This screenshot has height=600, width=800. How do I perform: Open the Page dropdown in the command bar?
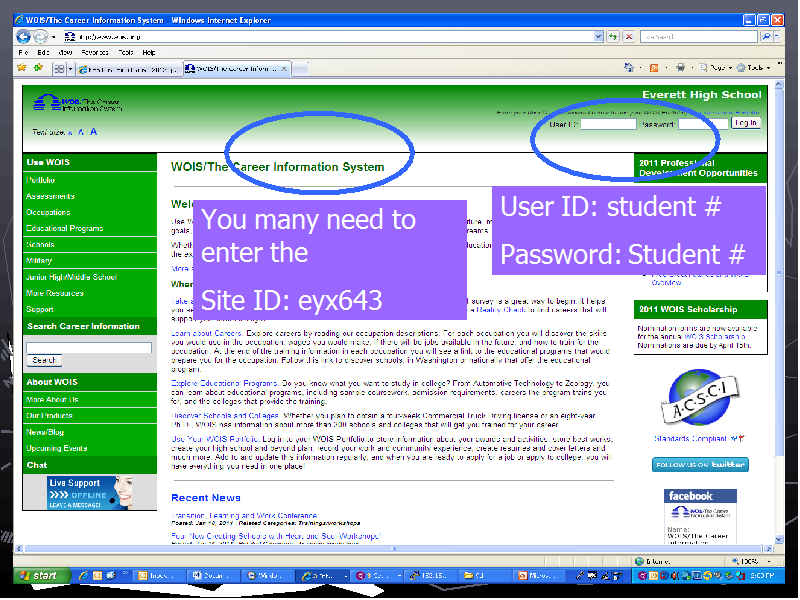point(717,67)
